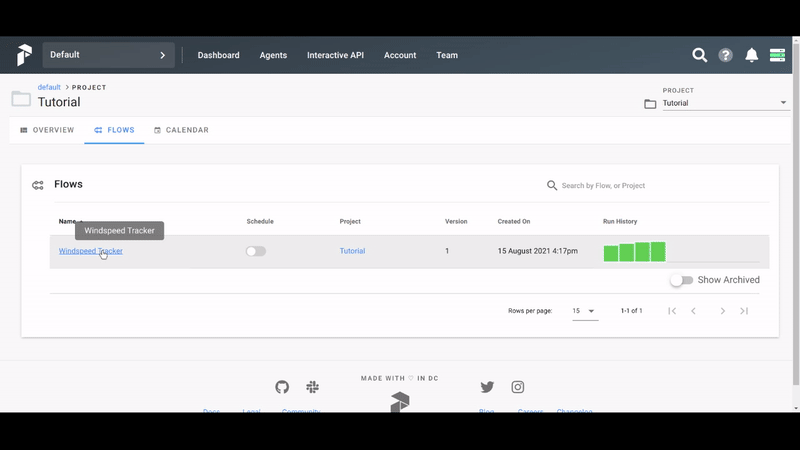
Task: Toggle the Windspeed Tracker schedule switch
Action: (256, 251)
